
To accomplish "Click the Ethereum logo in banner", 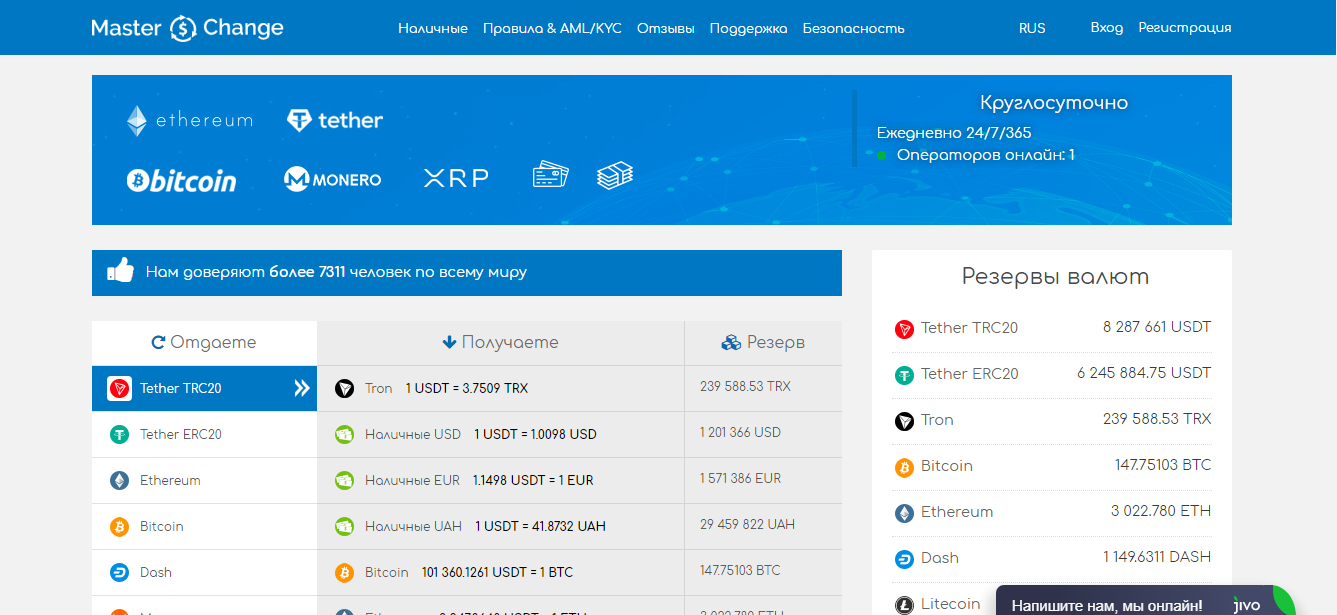I will [189, 121].
